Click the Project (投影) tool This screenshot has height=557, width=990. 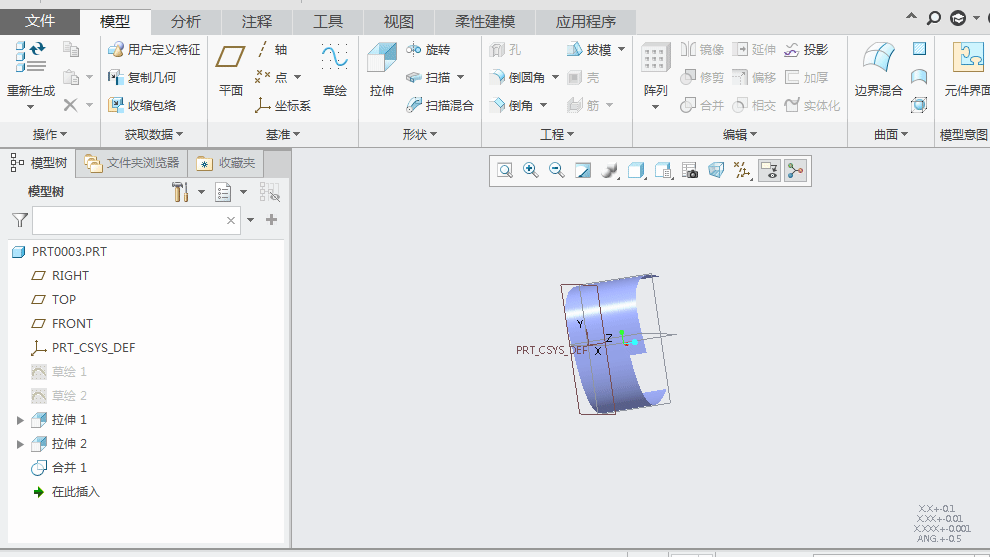(806, 49)
